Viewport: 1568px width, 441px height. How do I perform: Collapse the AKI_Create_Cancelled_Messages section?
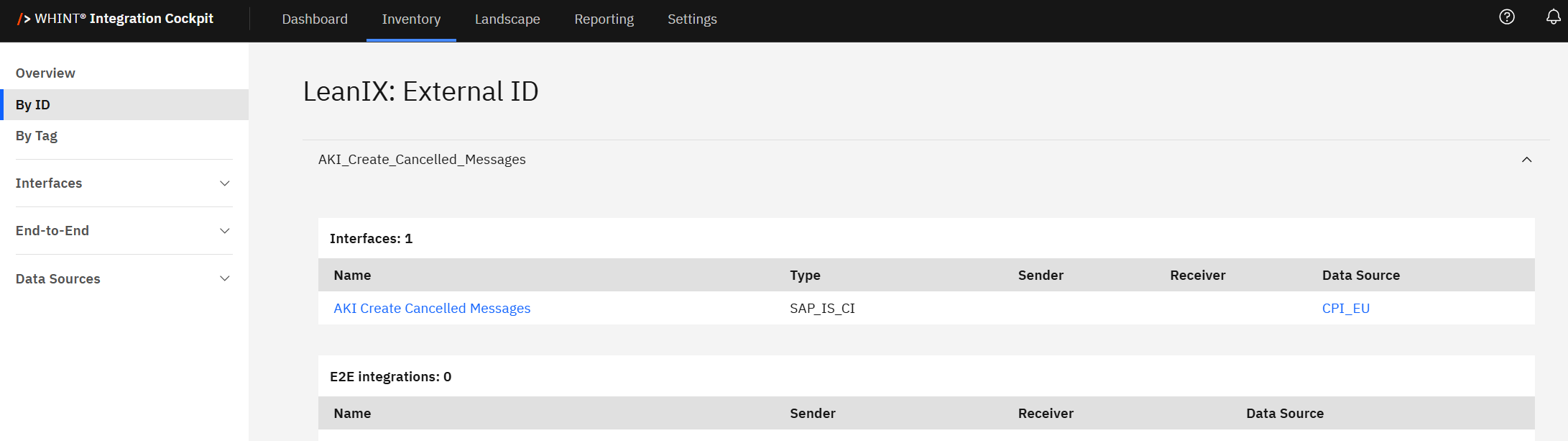(1526, 160)
